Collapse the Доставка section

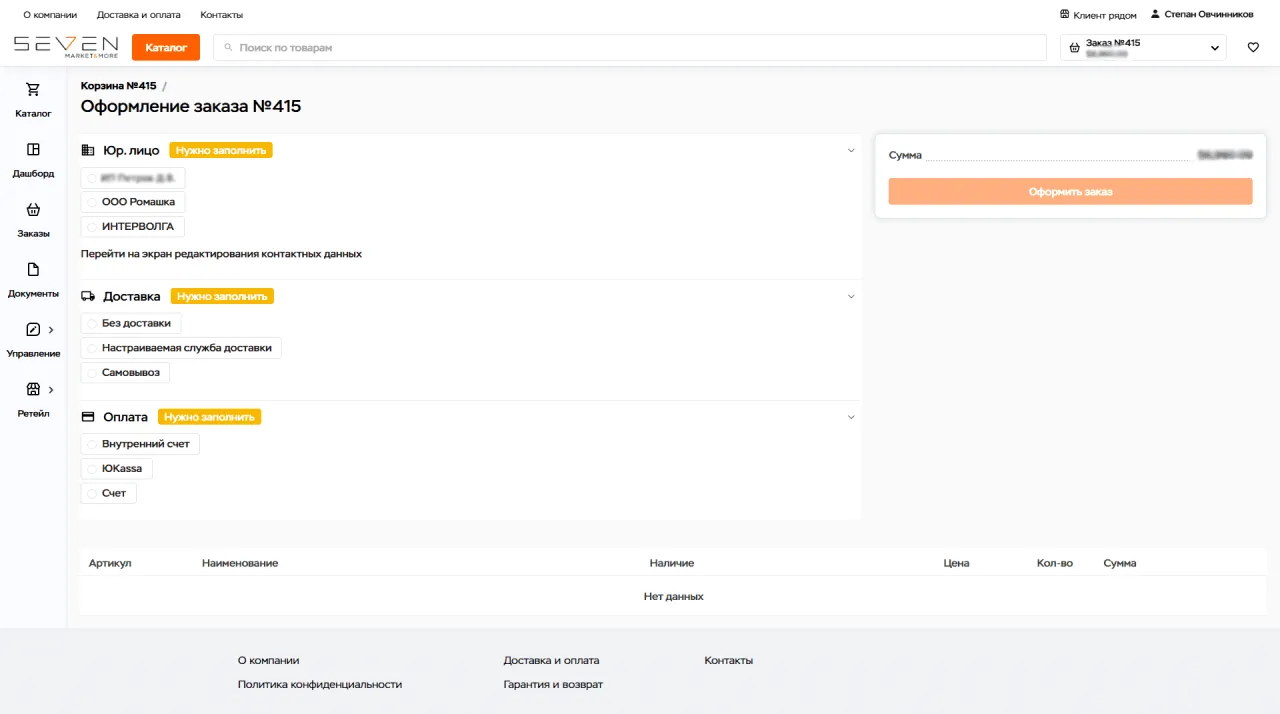(851, 296)
